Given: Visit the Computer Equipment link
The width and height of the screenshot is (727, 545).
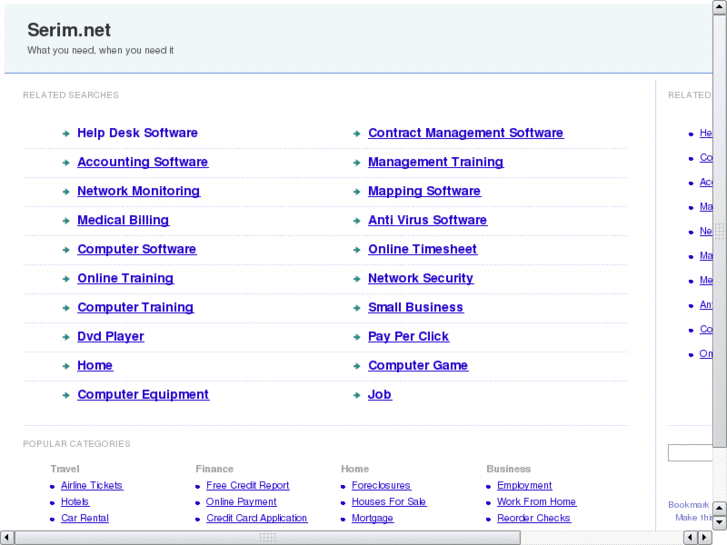Looking at the screenshot, I should tap(143, 395).
